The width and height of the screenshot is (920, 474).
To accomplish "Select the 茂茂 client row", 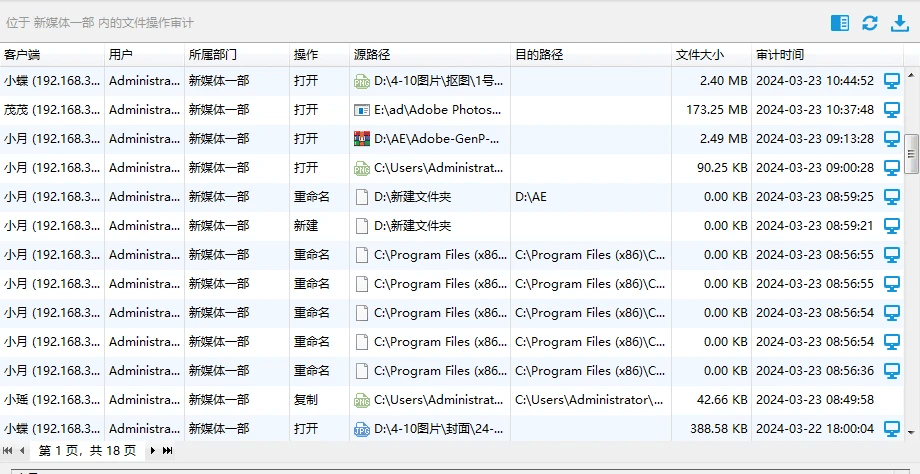I will tap(452, 110).
